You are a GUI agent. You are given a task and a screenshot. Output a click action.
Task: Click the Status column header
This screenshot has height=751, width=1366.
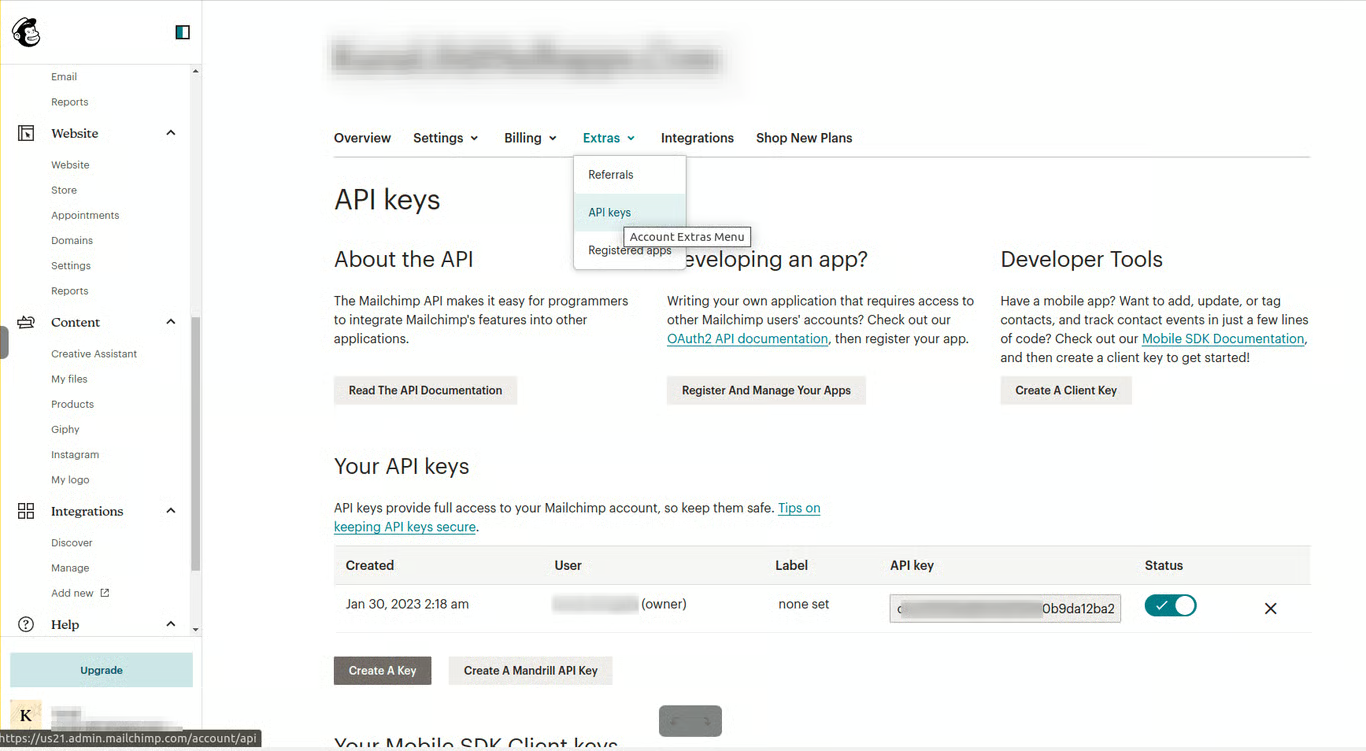point(1164,565)
